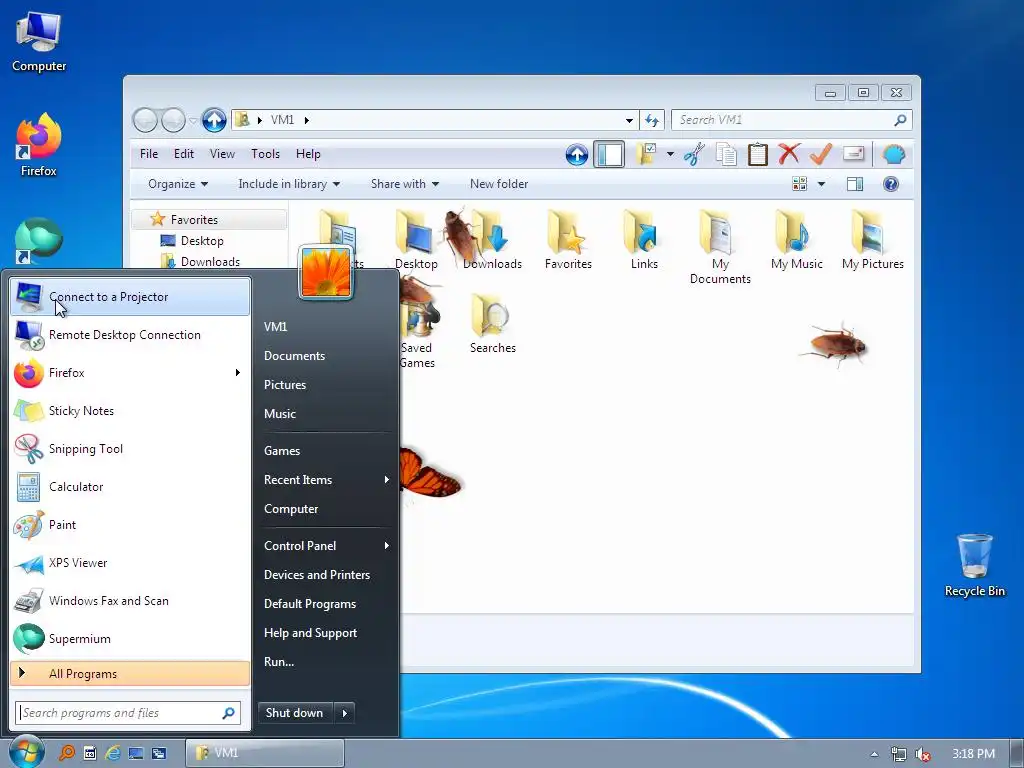Toggle the navigation pane toolbar button

[609, 155]
